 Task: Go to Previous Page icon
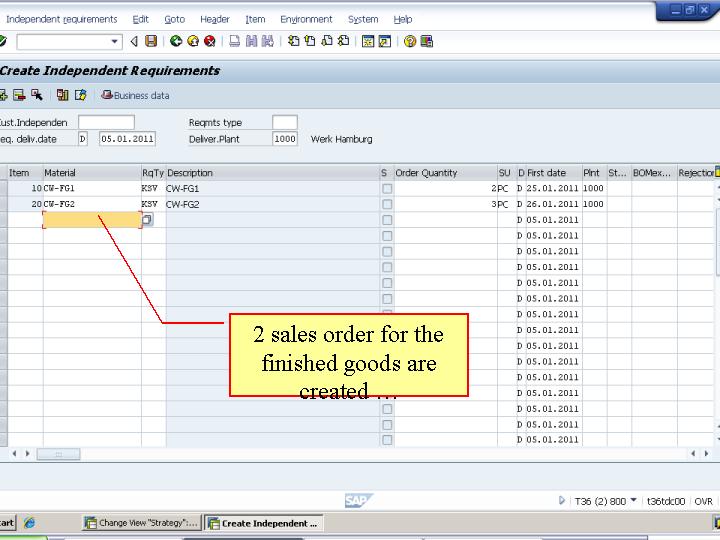tap(310, 41)
